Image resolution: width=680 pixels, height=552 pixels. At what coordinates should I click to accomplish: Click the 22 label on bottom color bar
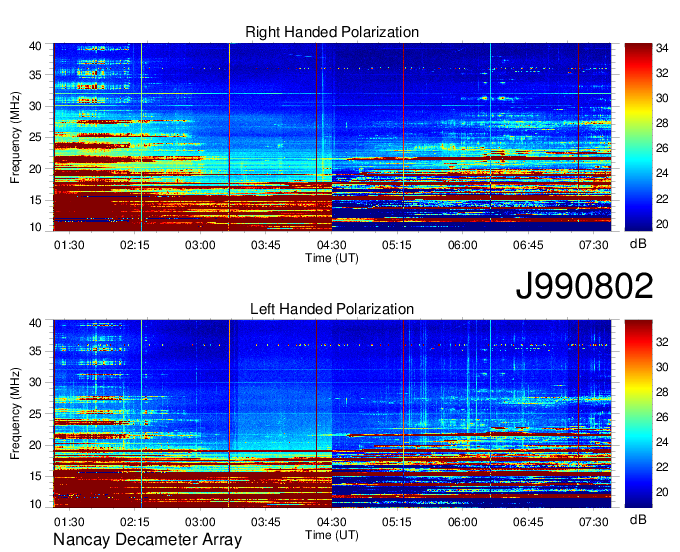click(x=662, y=467)
